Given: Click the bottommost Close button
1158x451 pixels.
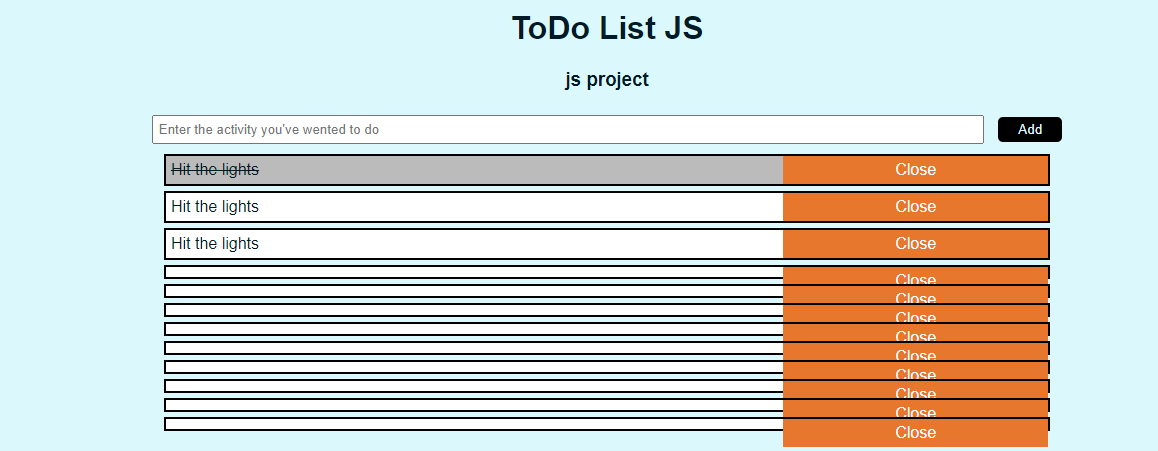Looking at the screenshot, I should point(916,433).
